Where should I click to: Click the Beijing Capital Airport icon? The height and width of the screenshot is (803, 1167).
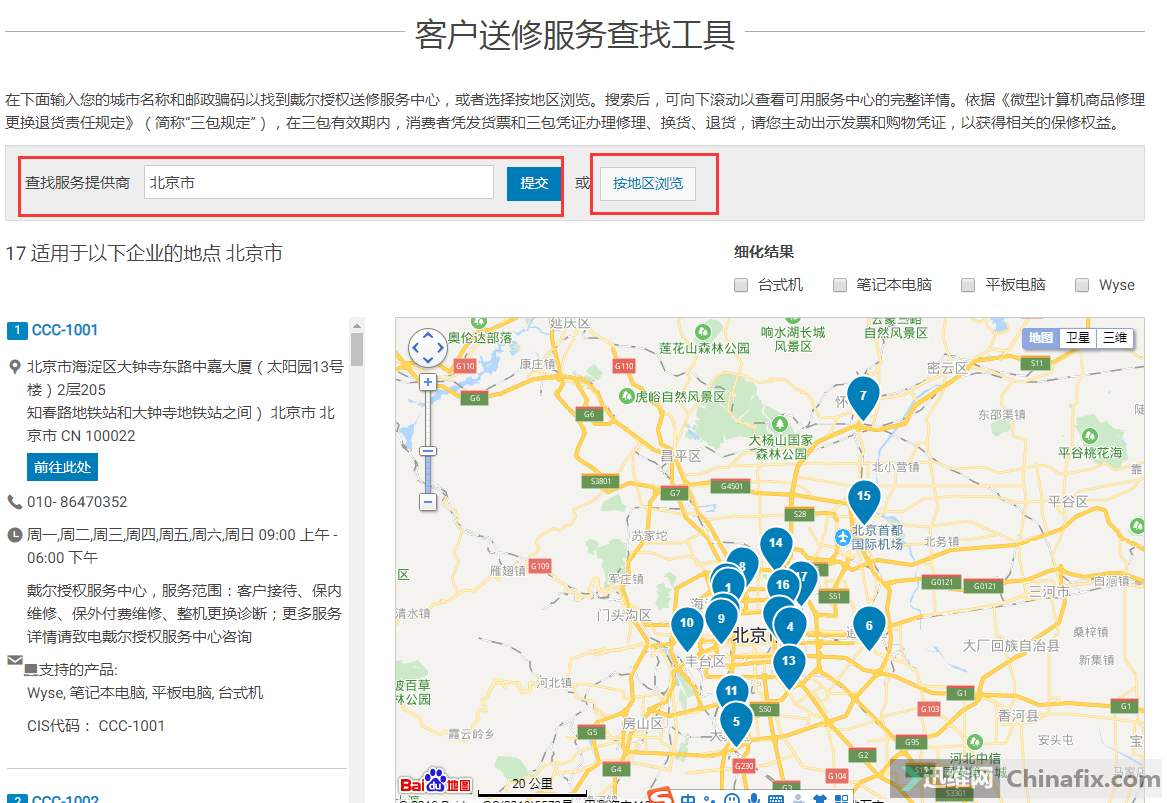coord(843,537)
